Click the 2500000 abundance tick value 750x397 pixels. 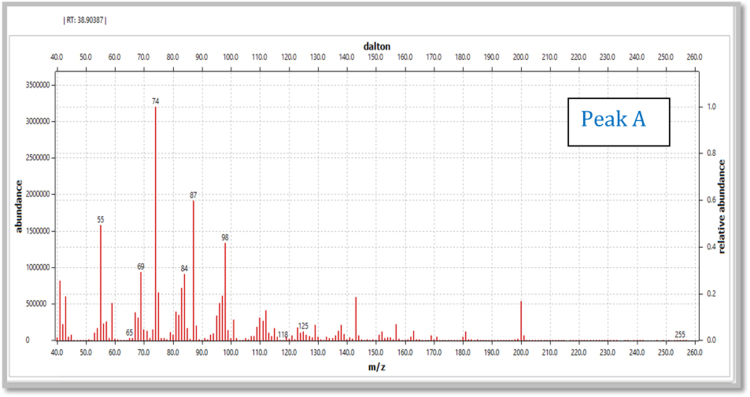tap(38, 158)
